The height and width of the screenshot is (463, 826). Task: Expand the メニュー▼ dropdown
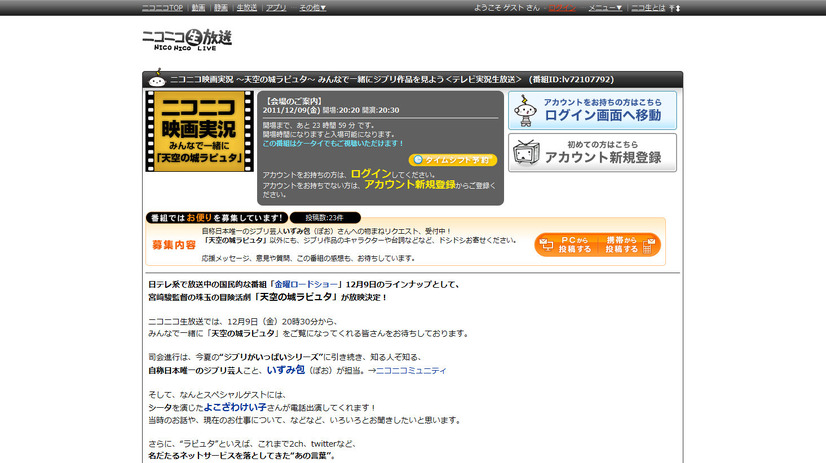[x=605, y=8]
